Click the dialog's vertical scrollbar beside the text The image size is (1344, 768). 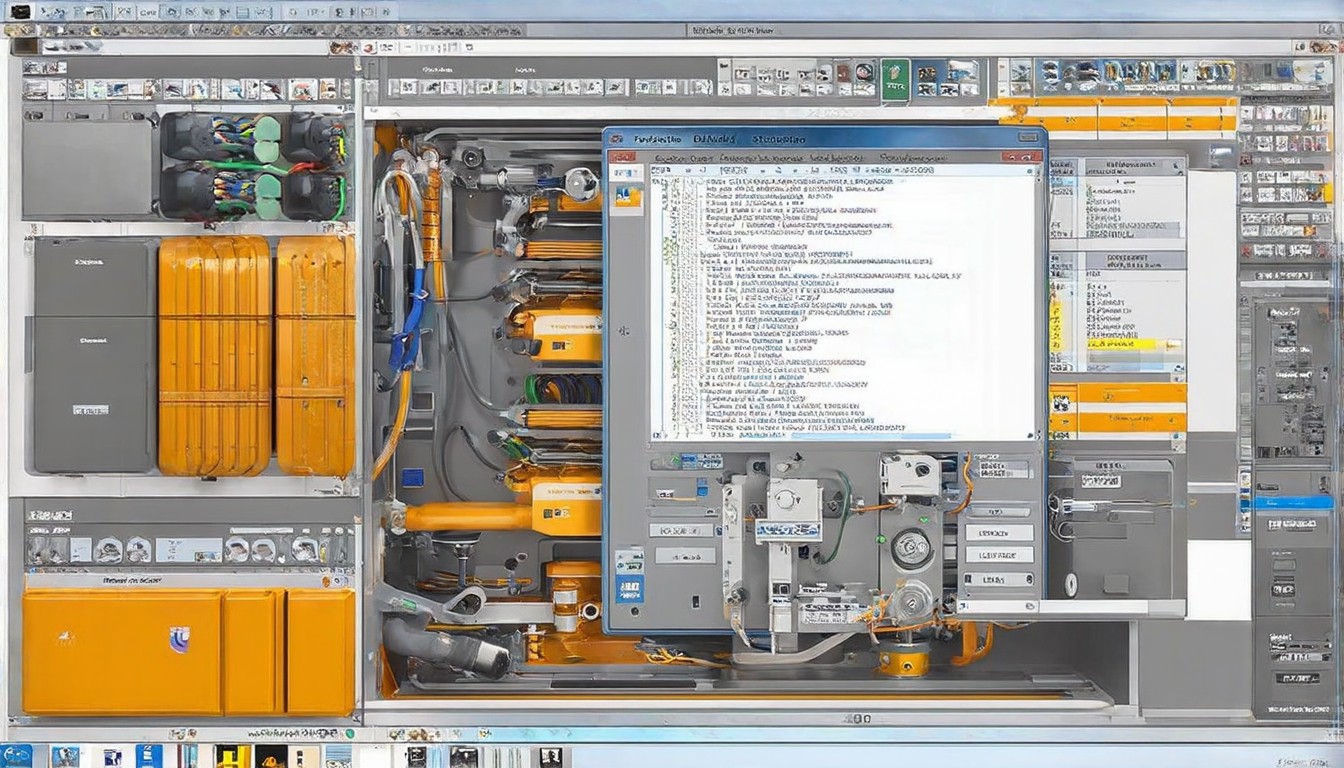[x=1039, y=305]
